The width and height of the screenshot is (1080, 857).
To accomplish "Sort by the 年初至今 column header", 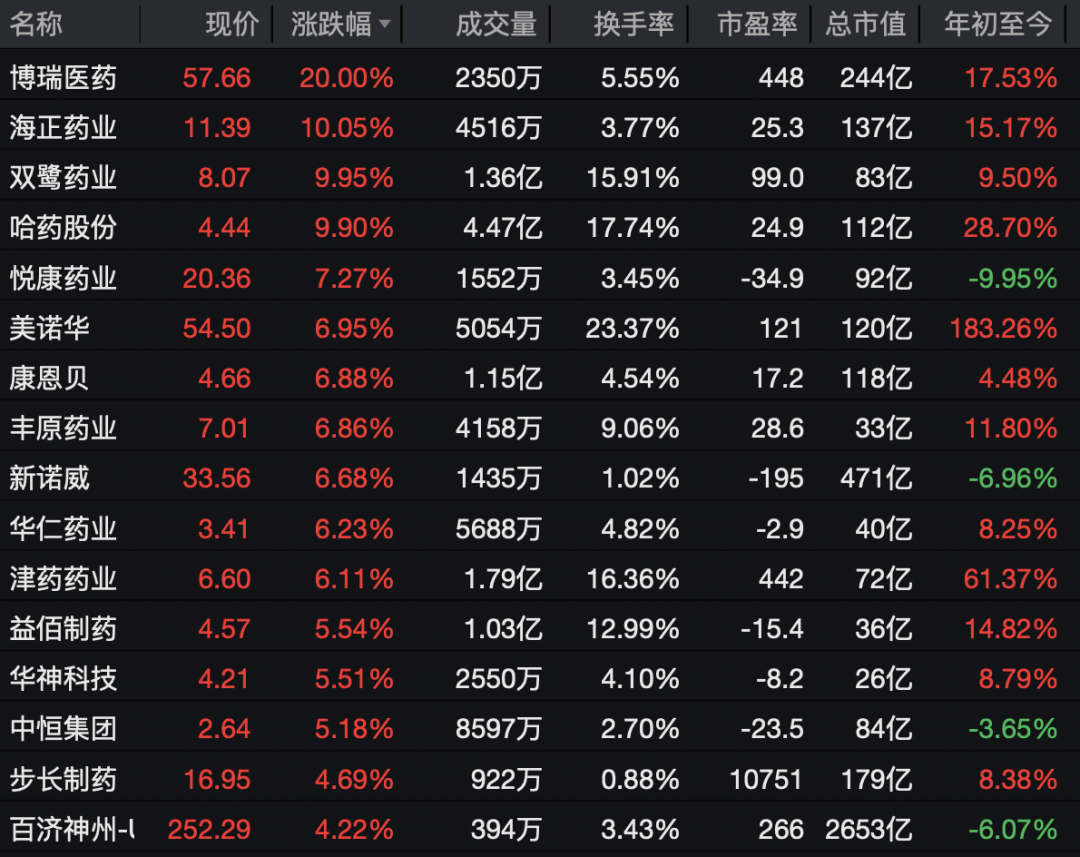I will [x=994, y=24].
